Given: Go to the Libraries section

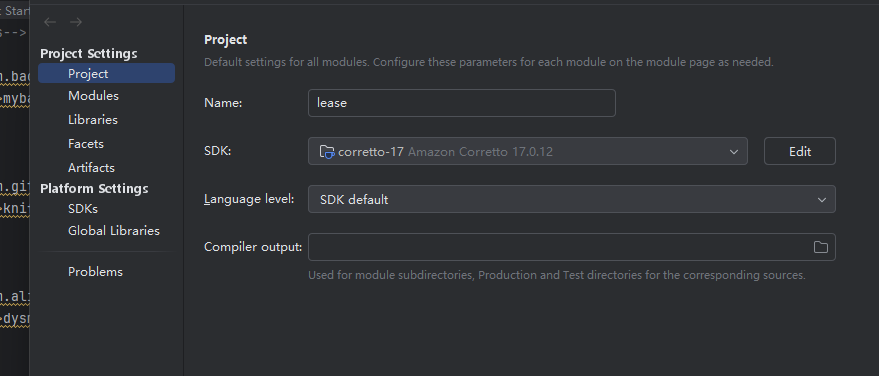Looking at the screenshot, I should 92,120.
